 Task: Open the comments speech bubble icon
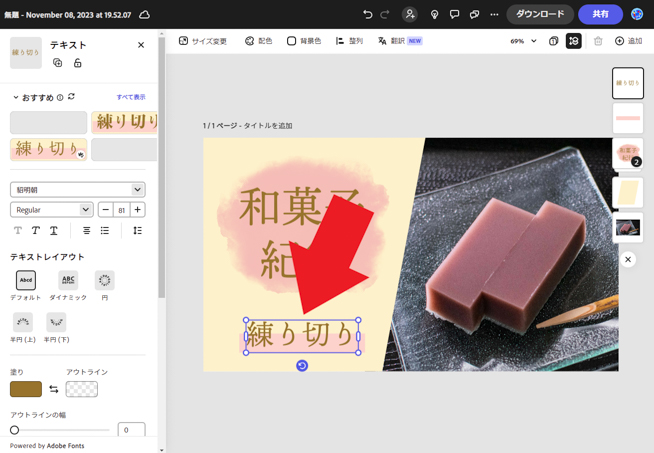click(x=454, y=15)
